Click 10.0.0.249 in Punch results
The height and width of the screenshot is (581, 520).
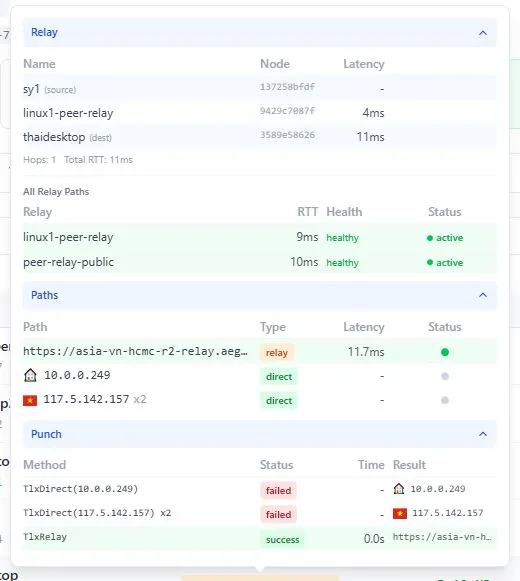click(x=438, y=489)
